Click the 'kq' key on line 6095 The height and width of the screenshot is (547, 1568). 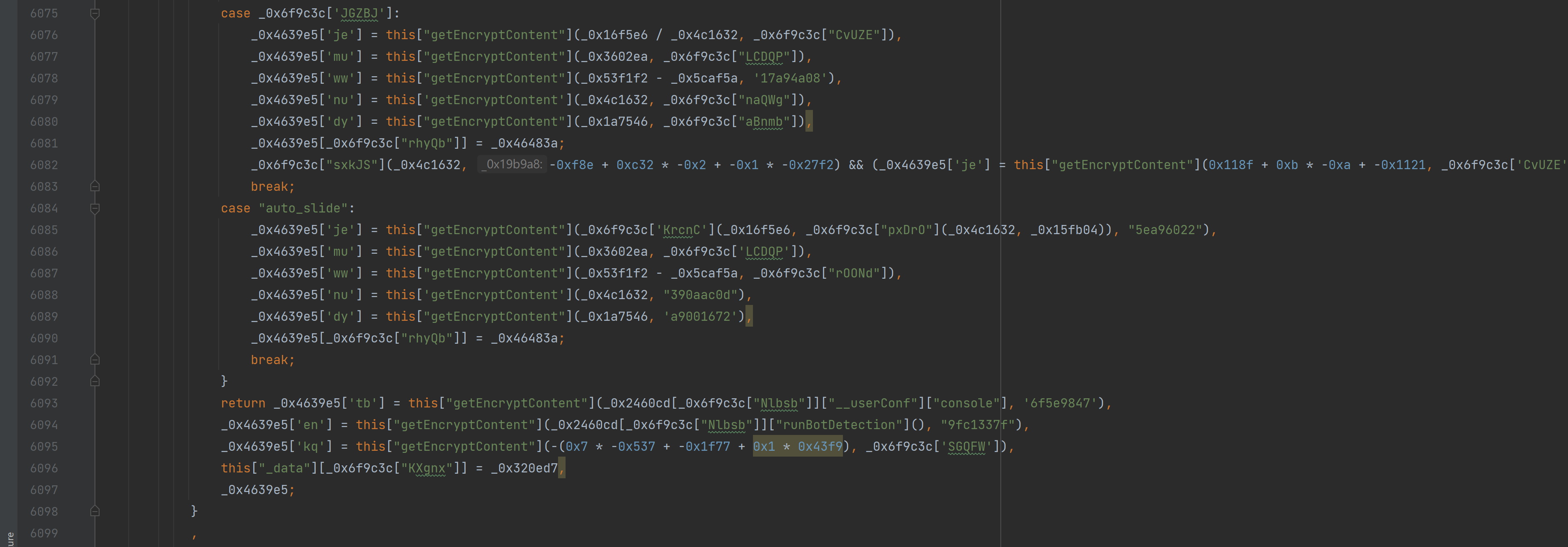(310, 447)
